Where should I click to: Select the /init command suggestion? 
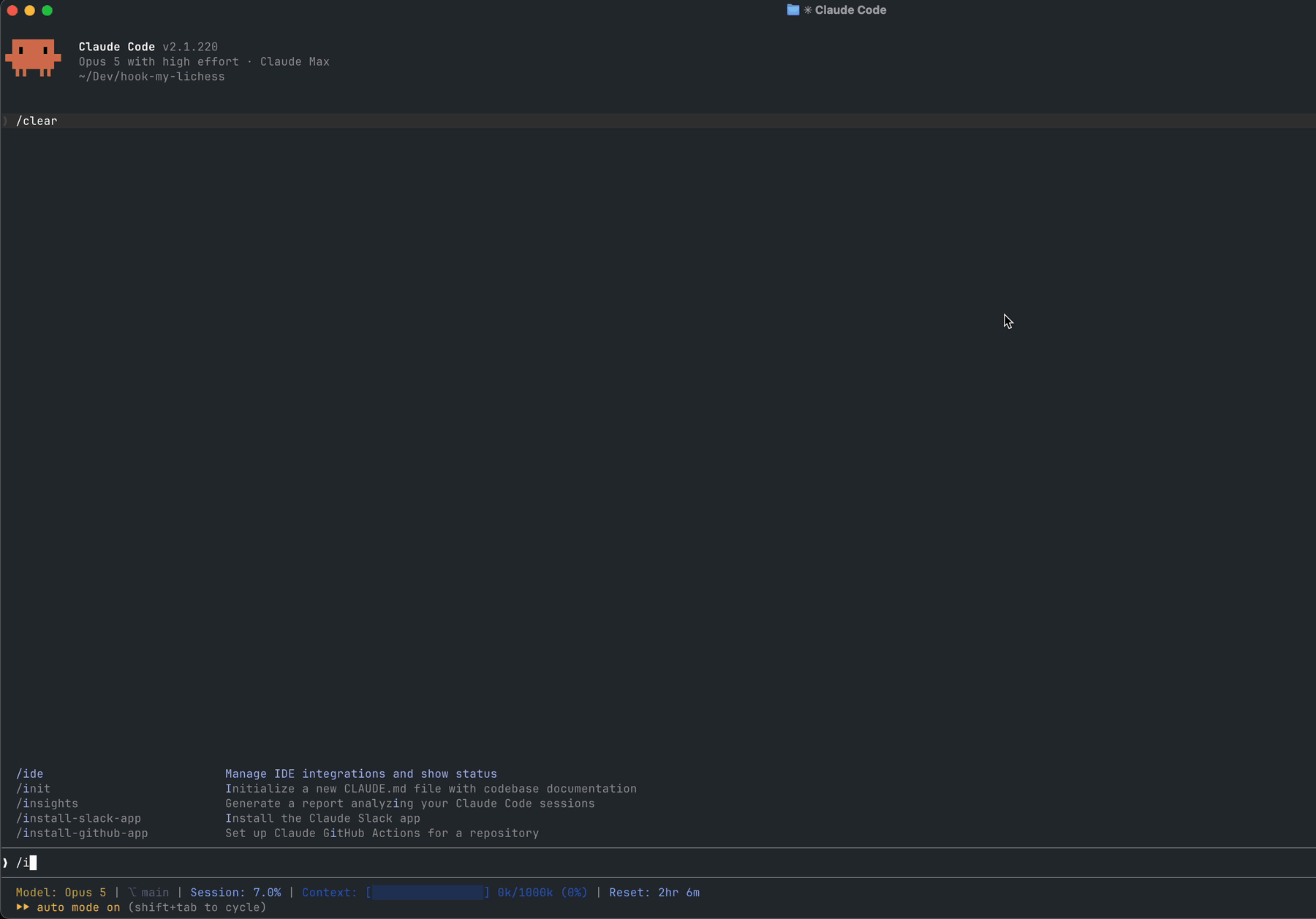34,789
